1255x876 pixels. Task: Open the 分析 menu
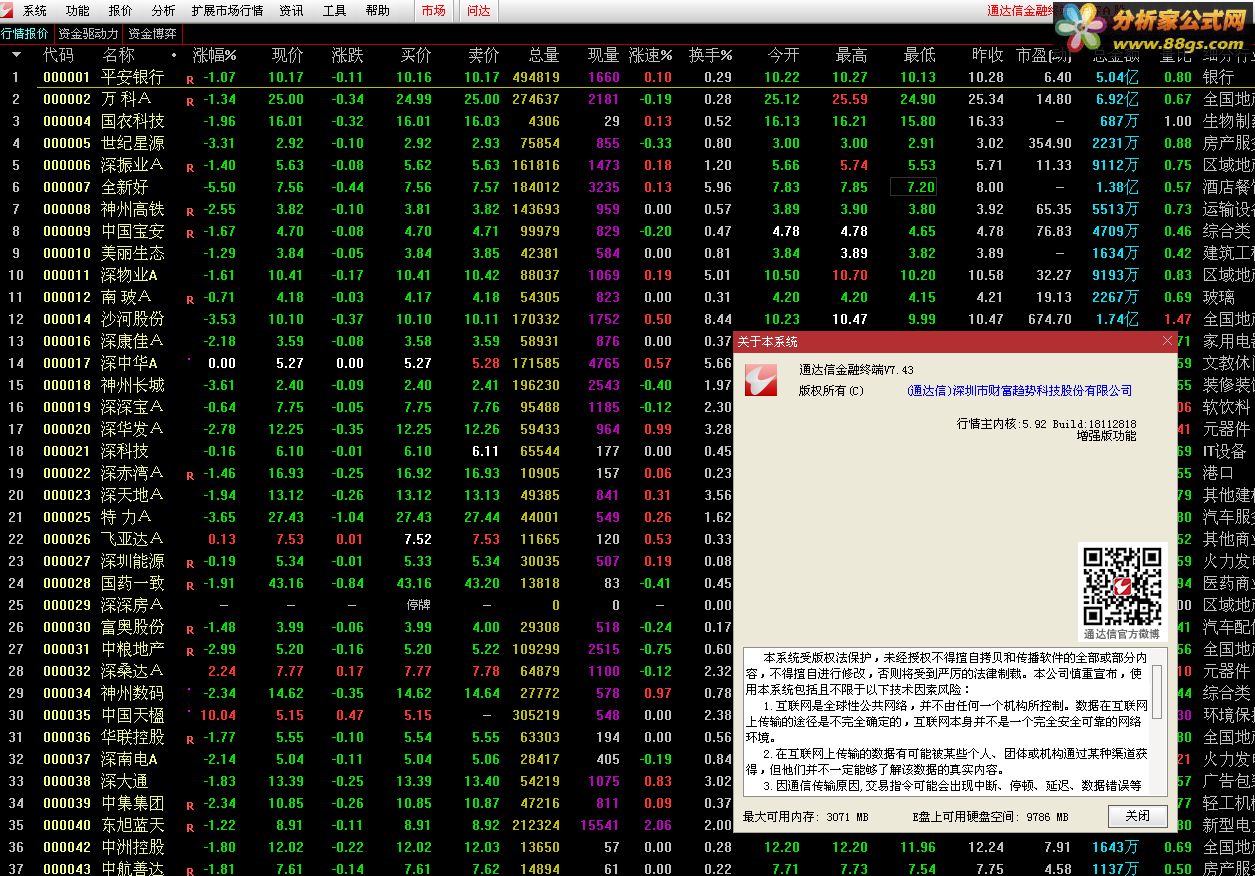[x=163, y=11]
